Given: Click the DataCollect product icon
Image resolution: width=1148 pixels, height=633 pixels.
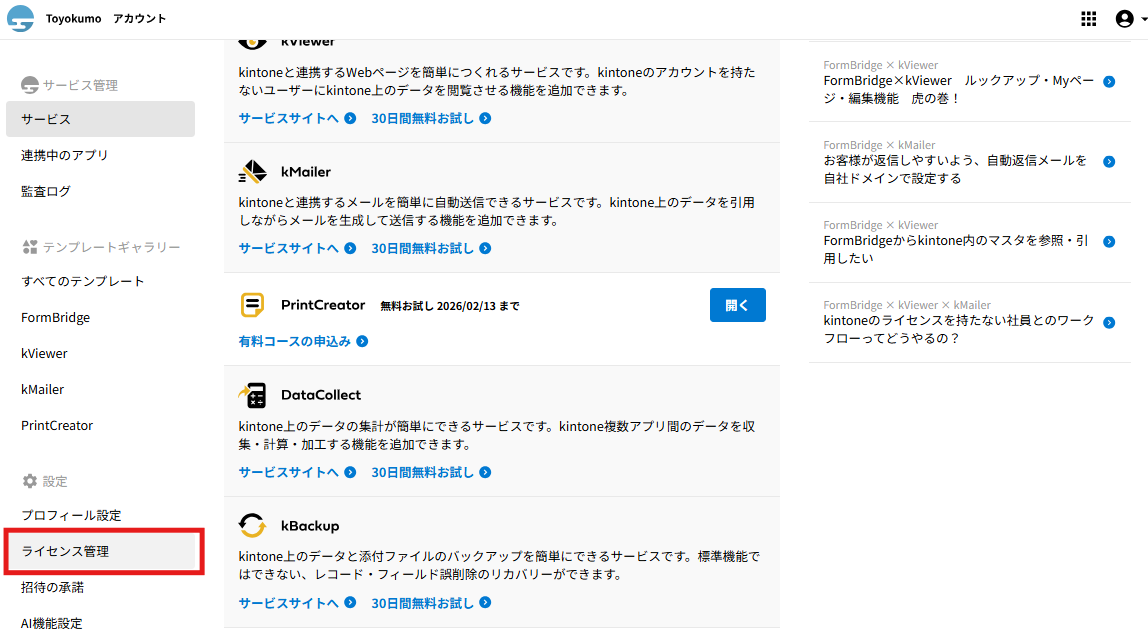Looking at the screenshot, I should (x=253, y=395).
